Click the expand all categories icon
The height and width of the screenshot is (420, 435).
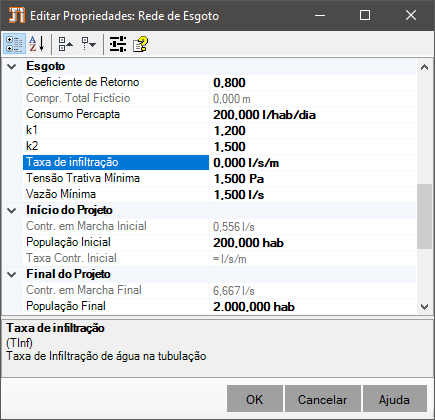(89, 44)
